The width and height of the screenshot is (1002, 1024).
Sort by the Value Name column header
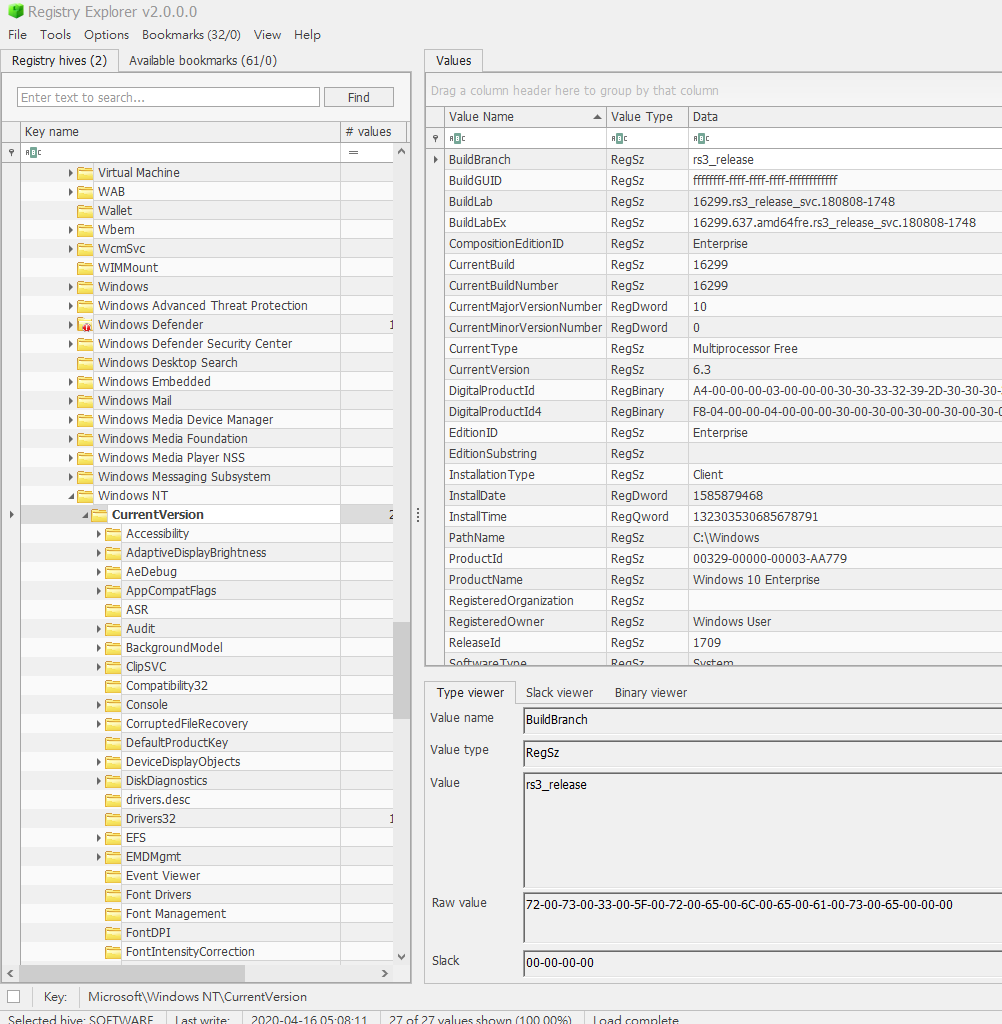pyautogui.click(x=525, y=117)
